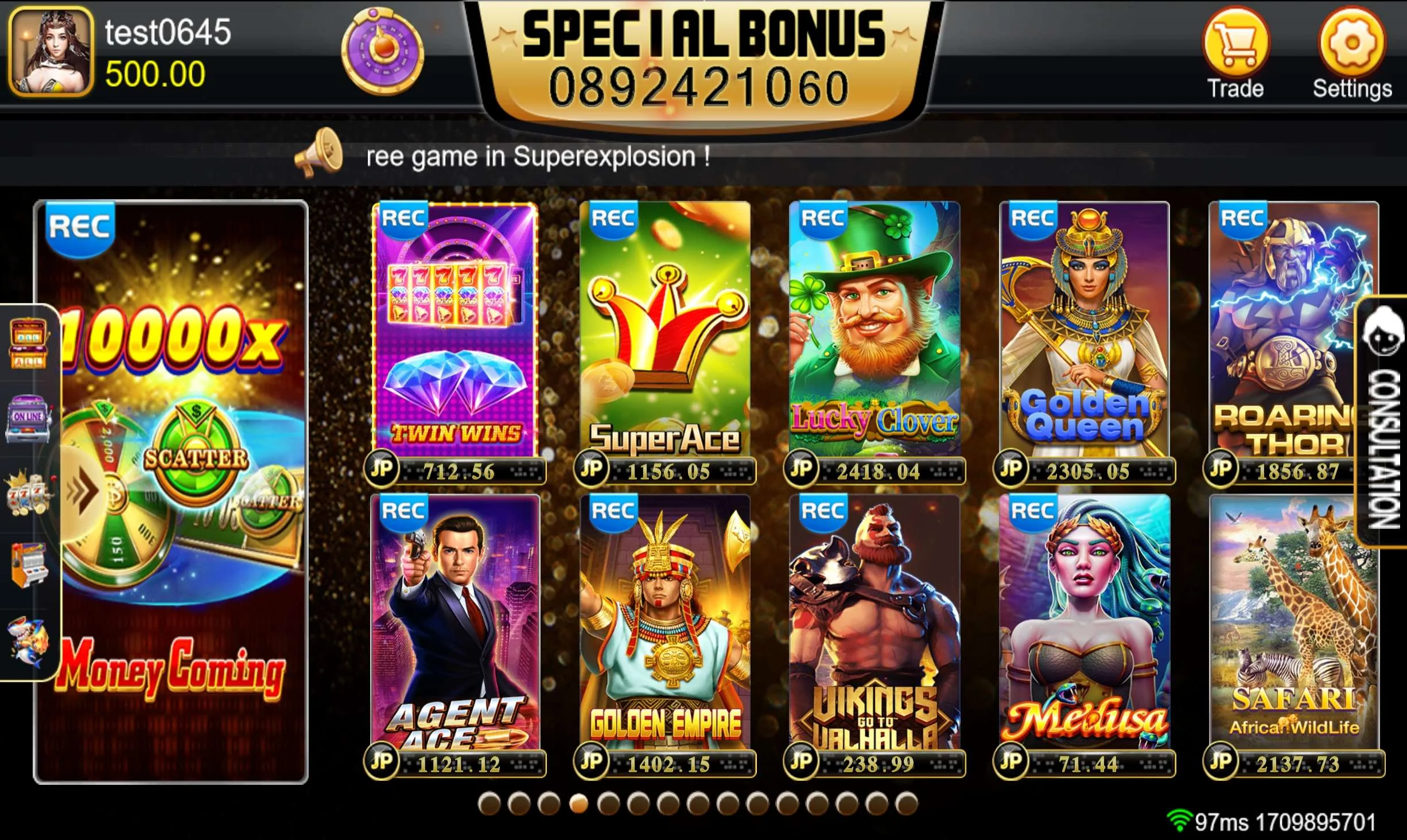Select the fifth page indicator dot

(609, 803)
